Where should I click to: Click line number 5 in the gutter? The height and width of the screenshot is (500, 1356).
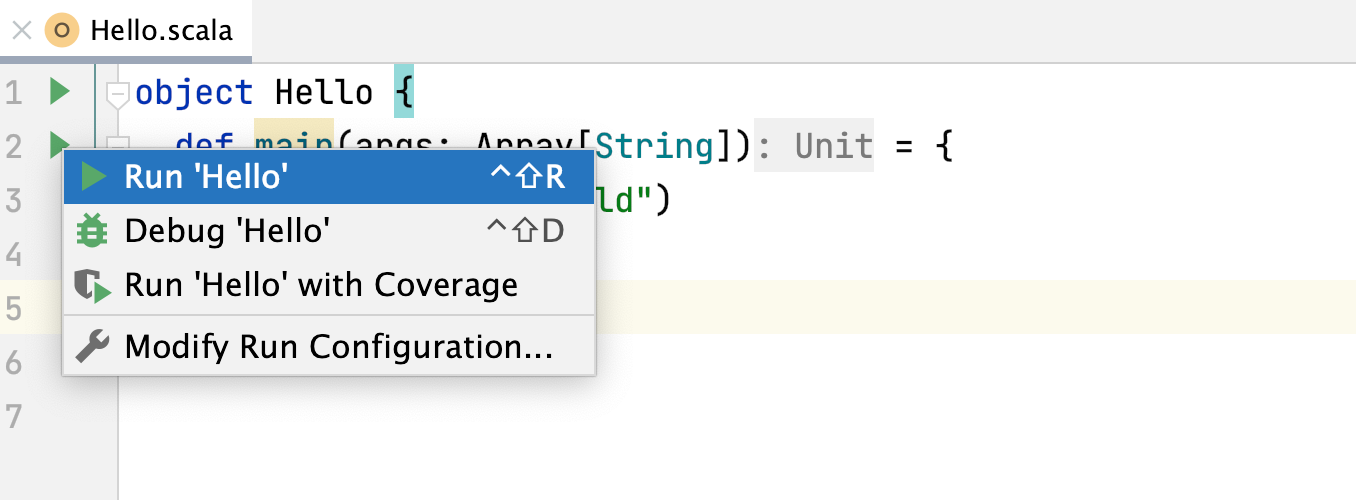point(13,308)
